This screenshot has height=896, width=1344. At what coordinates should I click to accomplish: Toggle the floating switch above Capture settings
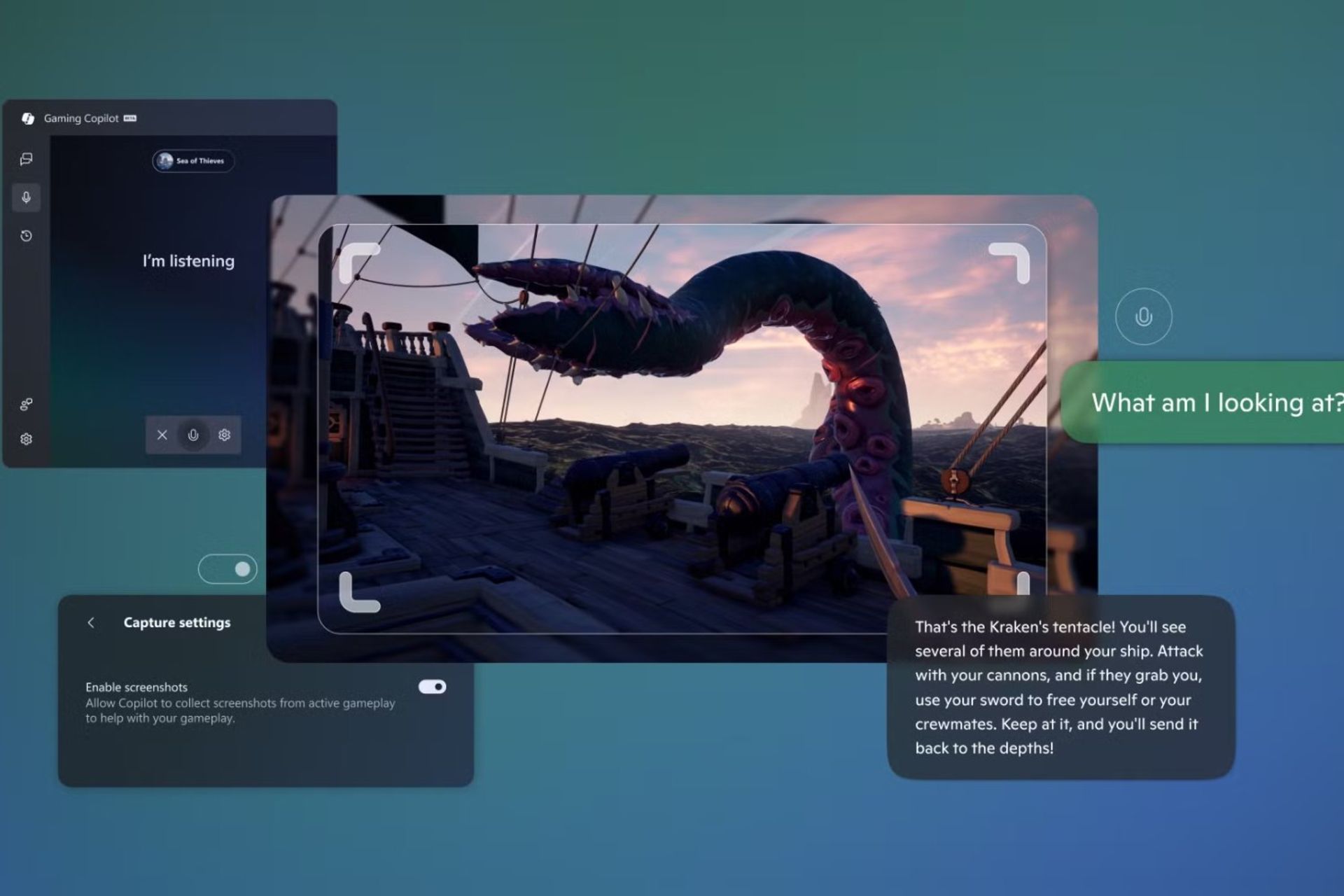click(x=227, y=569)
